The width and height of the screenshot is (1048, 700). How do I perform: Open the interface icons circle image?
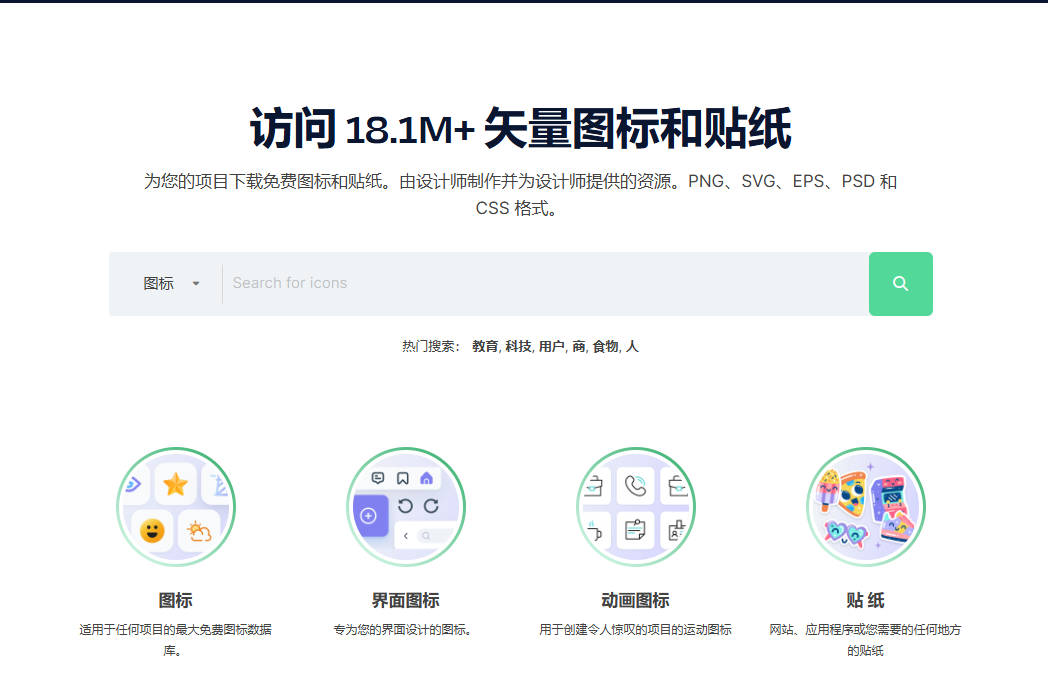(406, 507)
